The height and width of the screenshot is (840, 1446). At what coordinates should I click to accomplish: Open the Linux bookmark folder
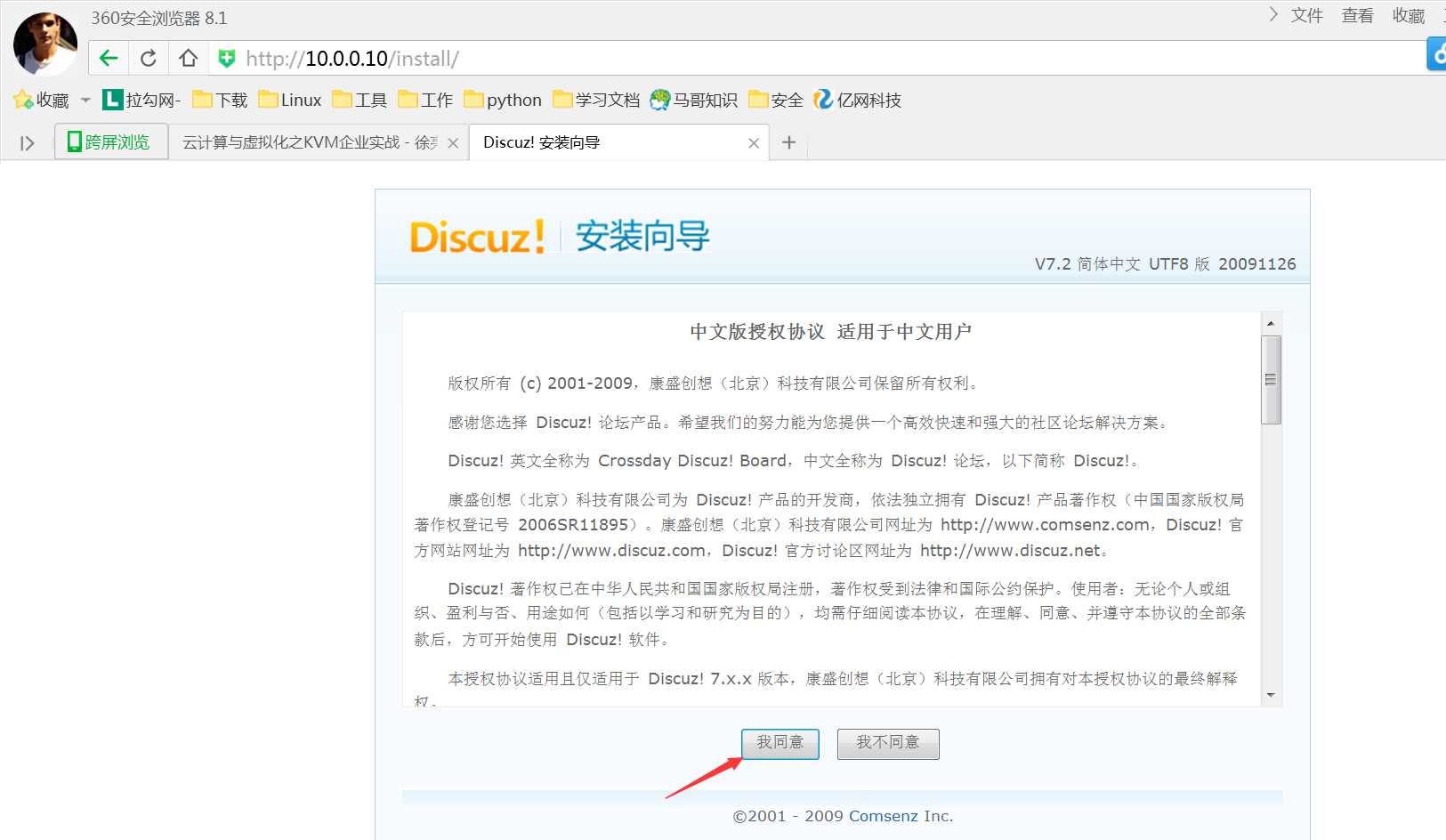(x=290, y=100)
